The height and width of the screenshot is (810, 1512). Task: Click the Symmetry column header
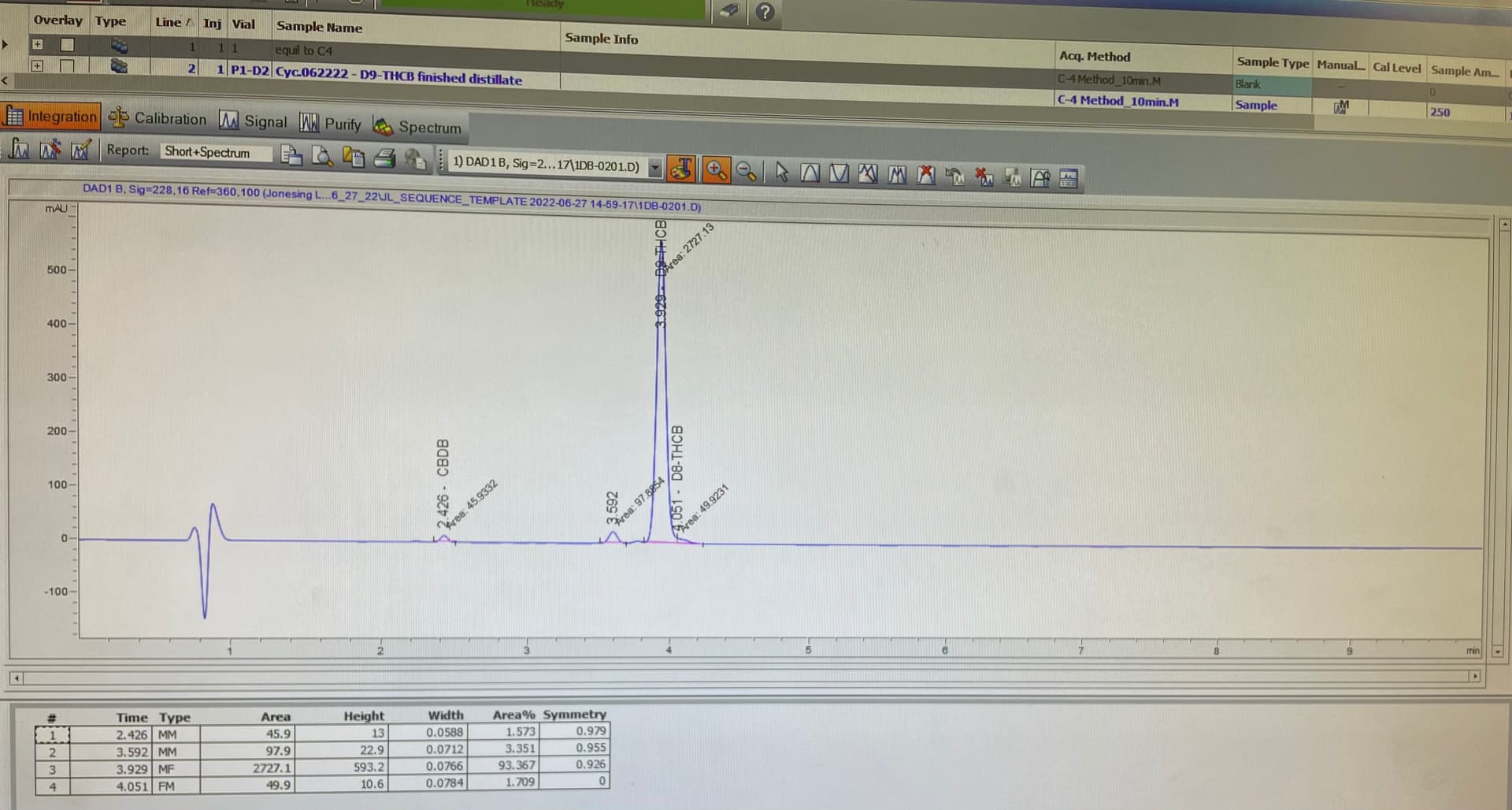pos(575,714)
